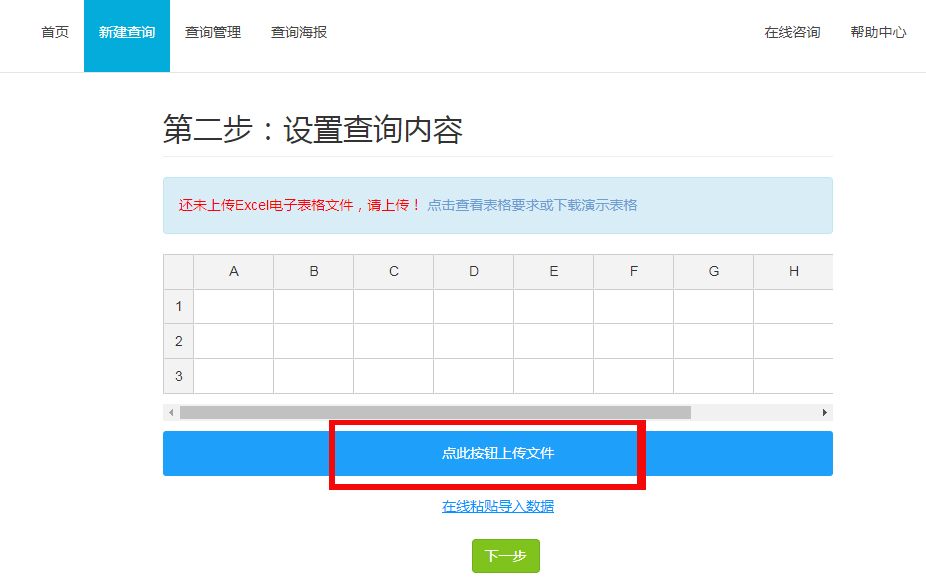This screenshot has width=926, height=581.
Task: Select column header A
Action: pos(234,272)
